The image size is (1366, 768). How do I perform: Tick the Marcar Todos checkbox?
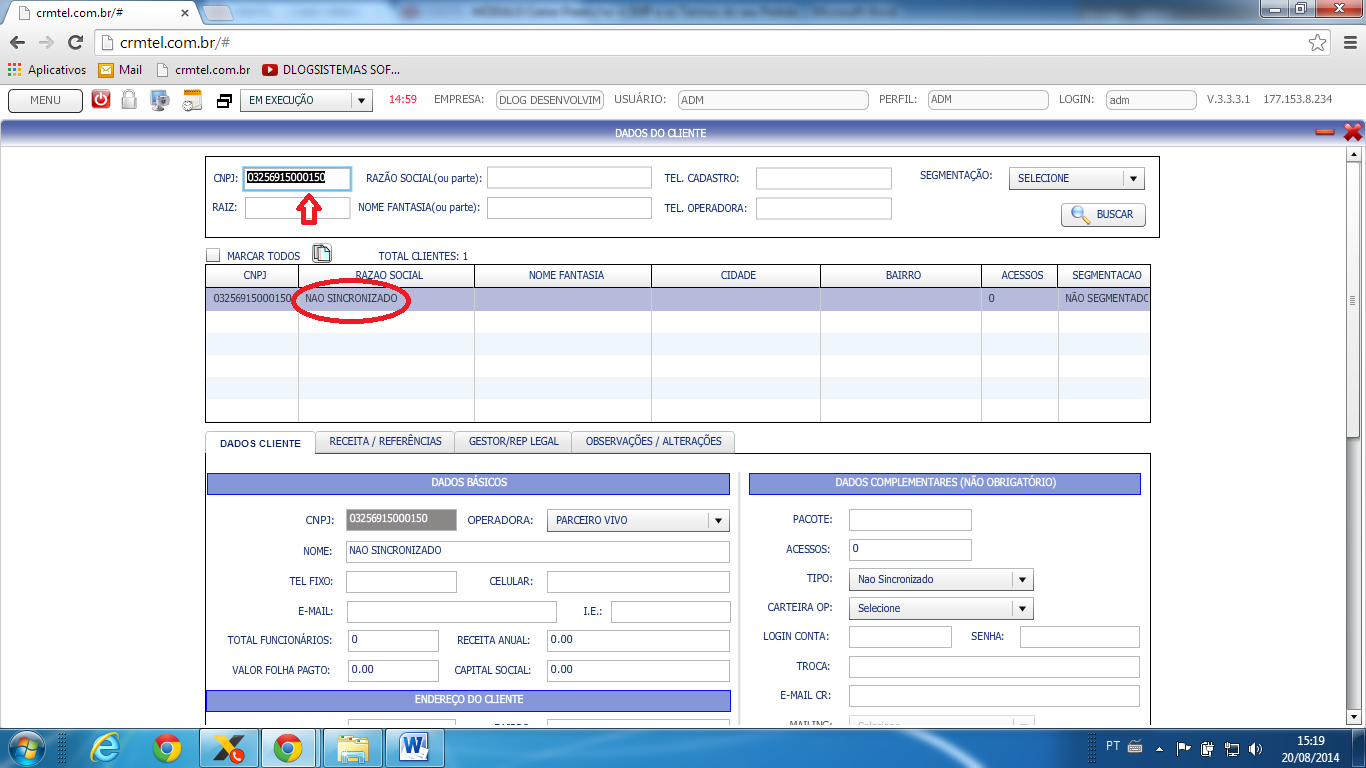[213, 255]
